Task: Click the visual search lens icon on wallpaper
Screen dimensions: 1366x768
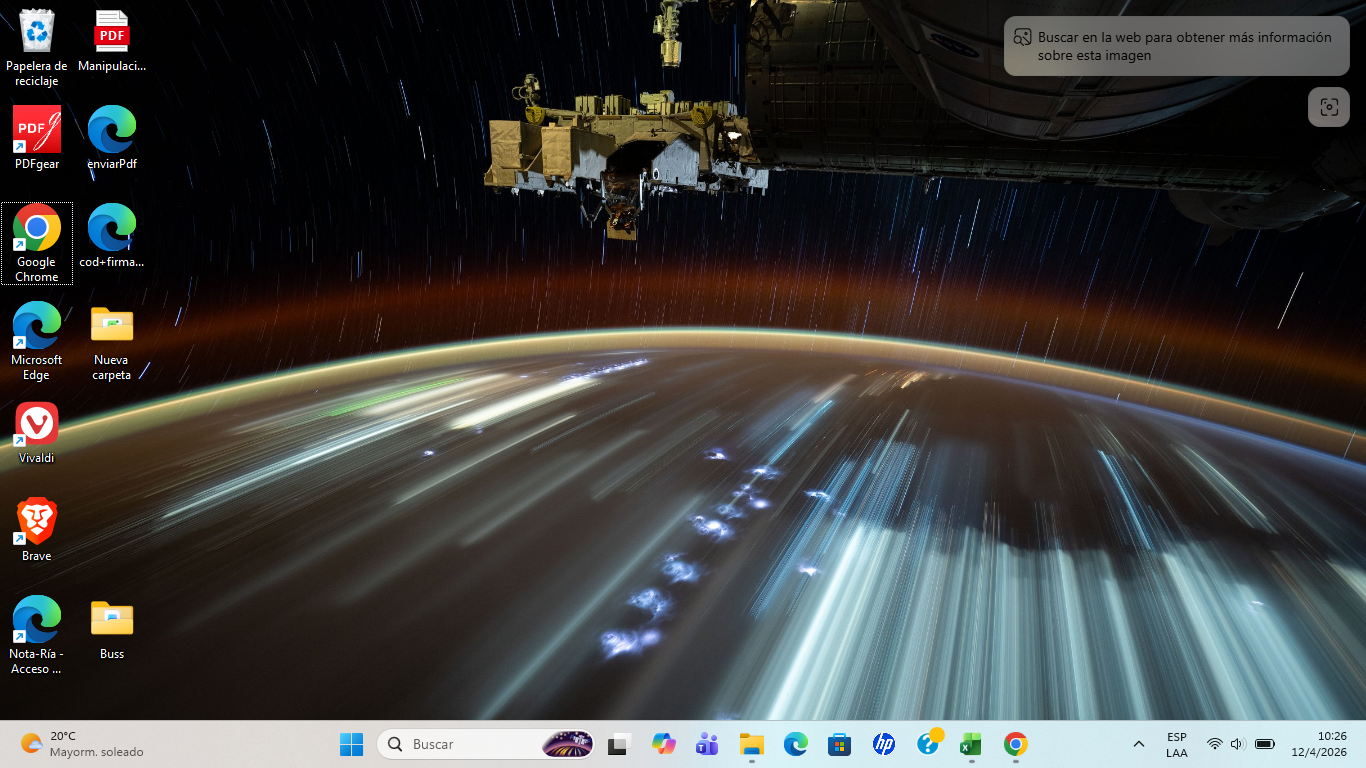Action: tap(1329, 107)
